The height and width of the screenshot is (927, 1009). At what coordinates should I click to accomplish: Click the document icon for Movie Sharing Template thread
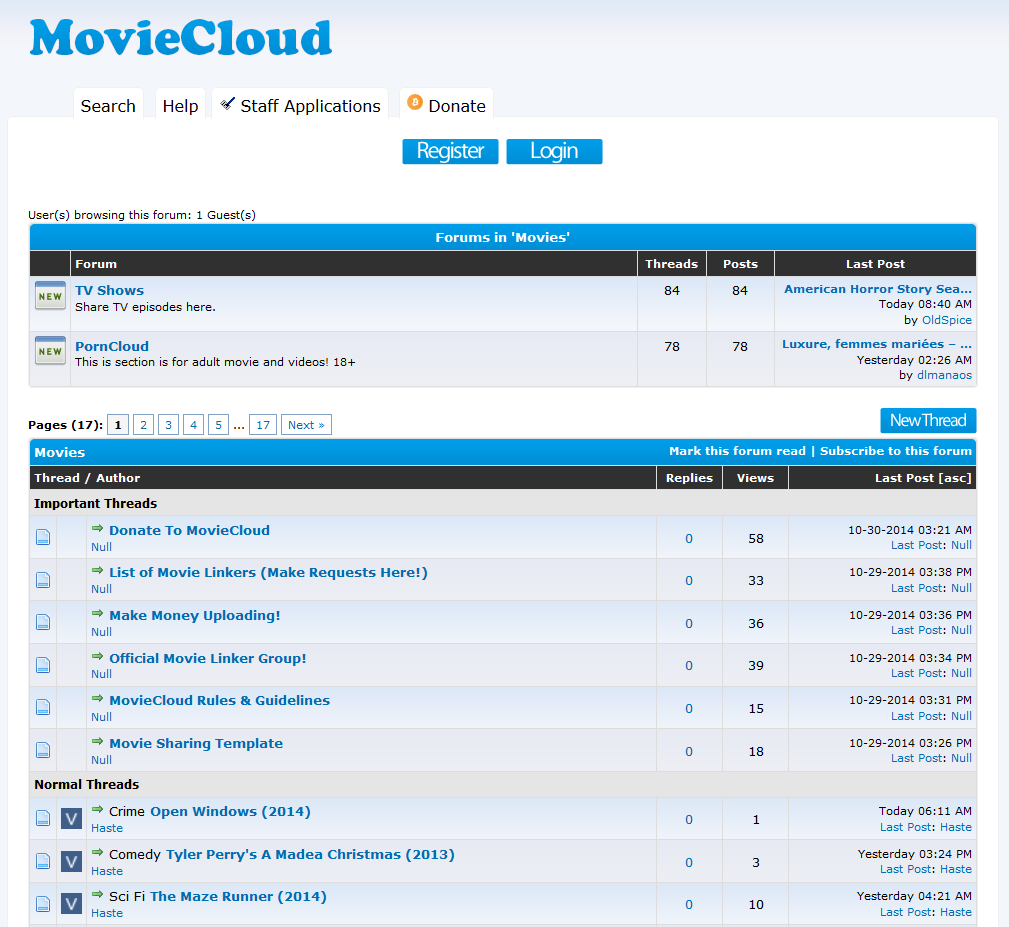coord(43,750)
